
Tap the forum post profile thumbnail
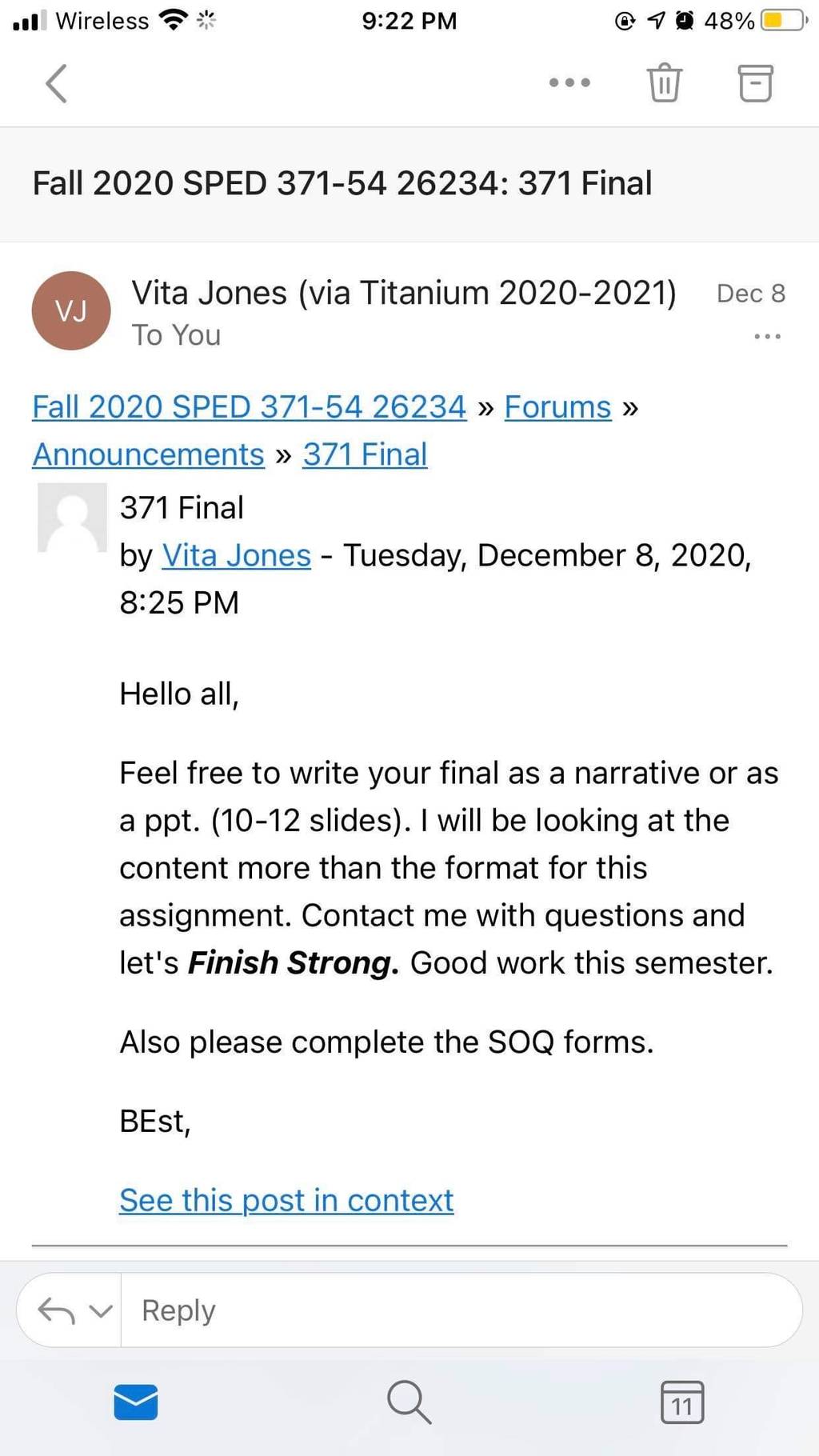point(72,518)
